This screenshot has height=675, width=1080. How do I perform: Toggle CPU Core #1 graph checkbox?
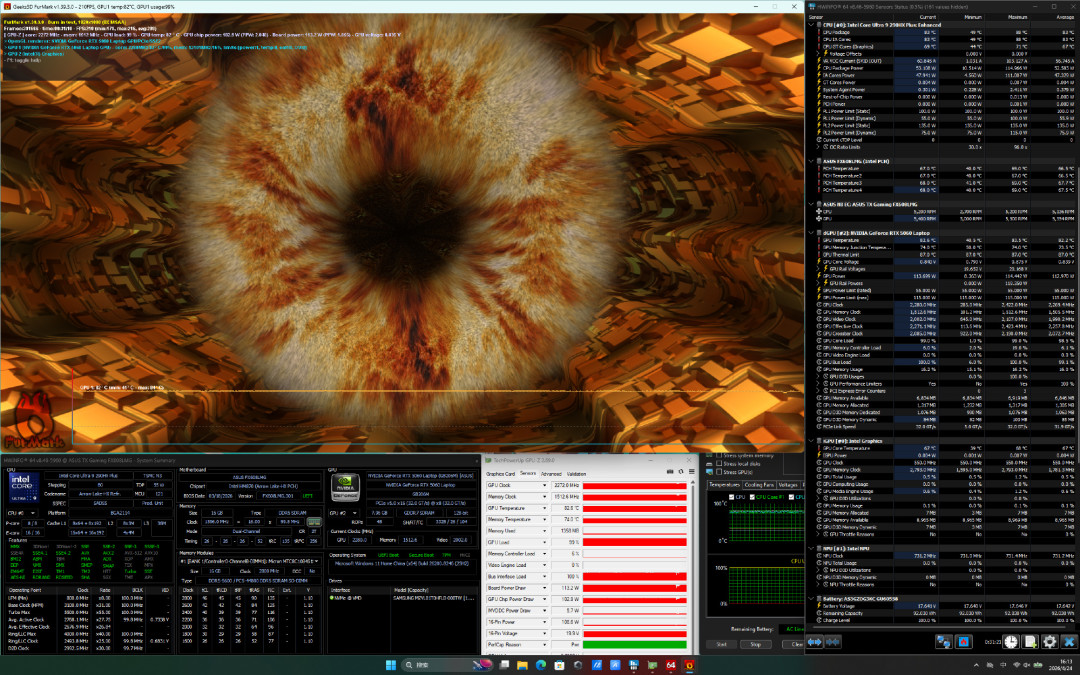coord(752,497)
